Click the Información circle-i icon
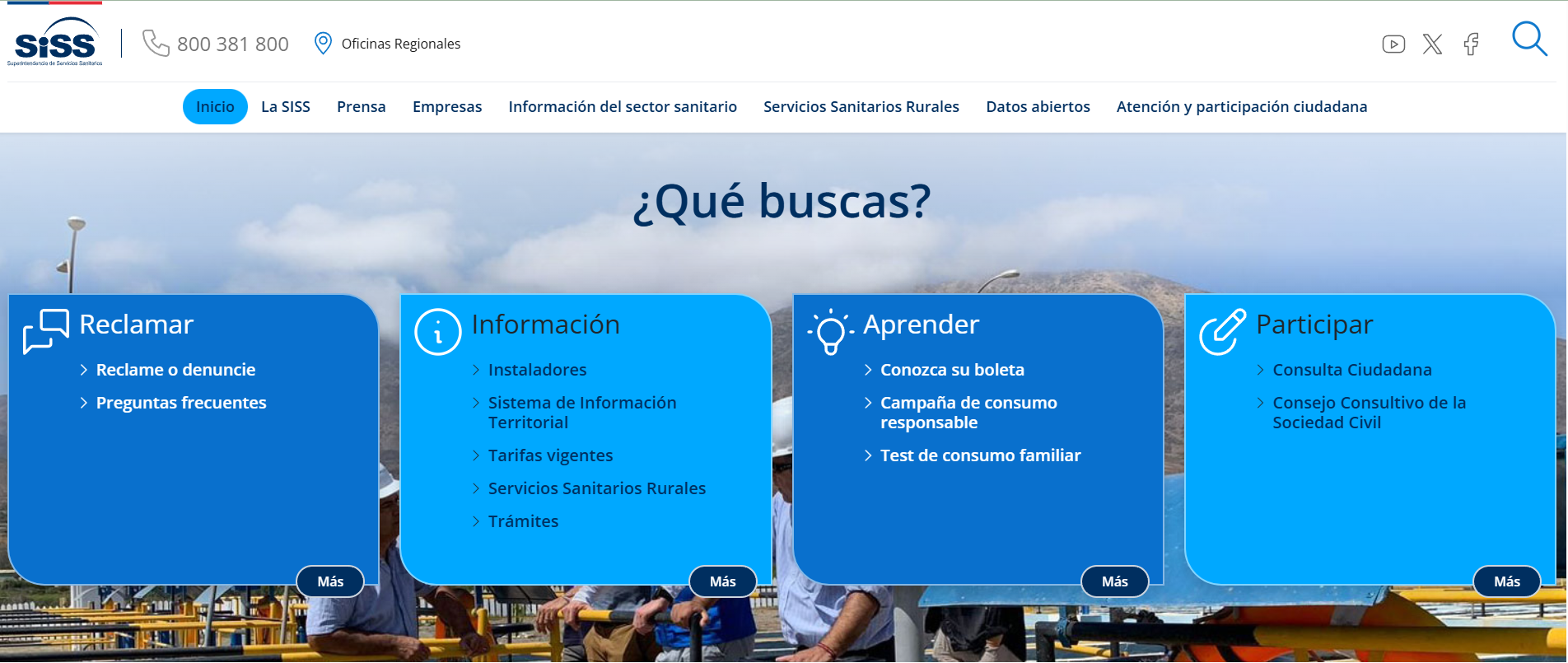 (438, 332)
